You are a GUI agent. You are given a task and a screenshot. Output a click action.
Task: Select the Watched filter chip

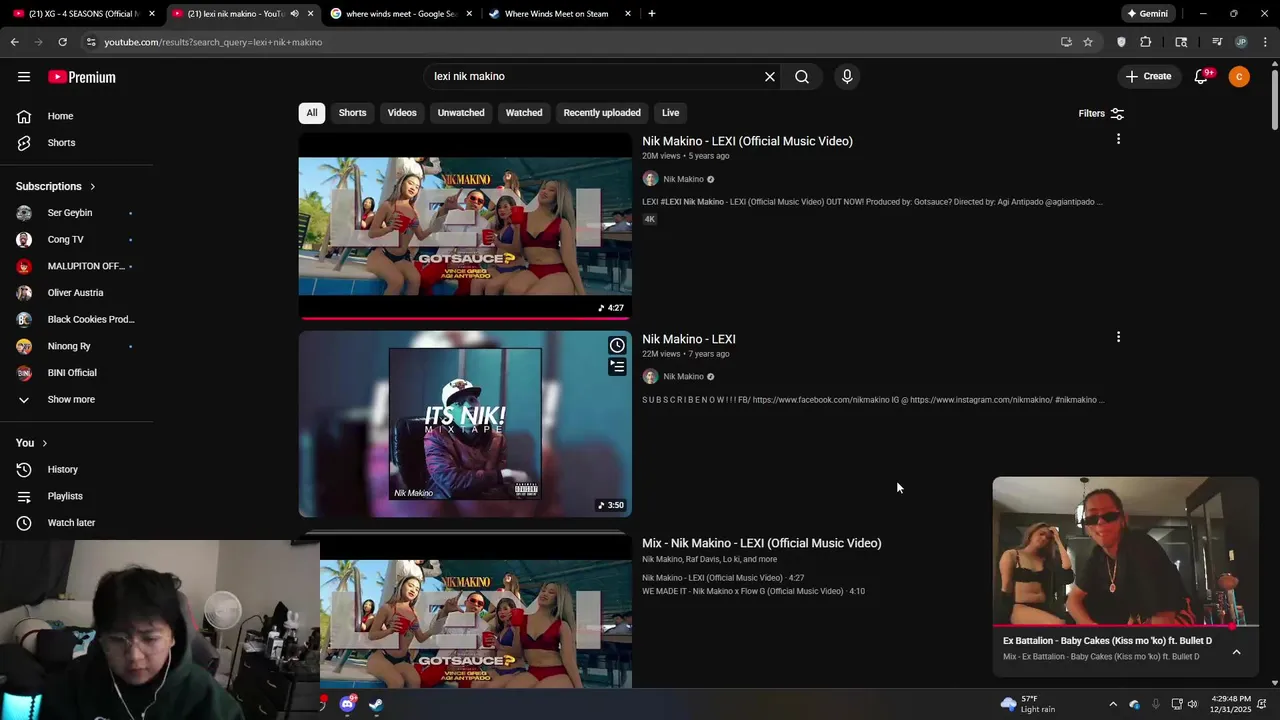[524, 113]
